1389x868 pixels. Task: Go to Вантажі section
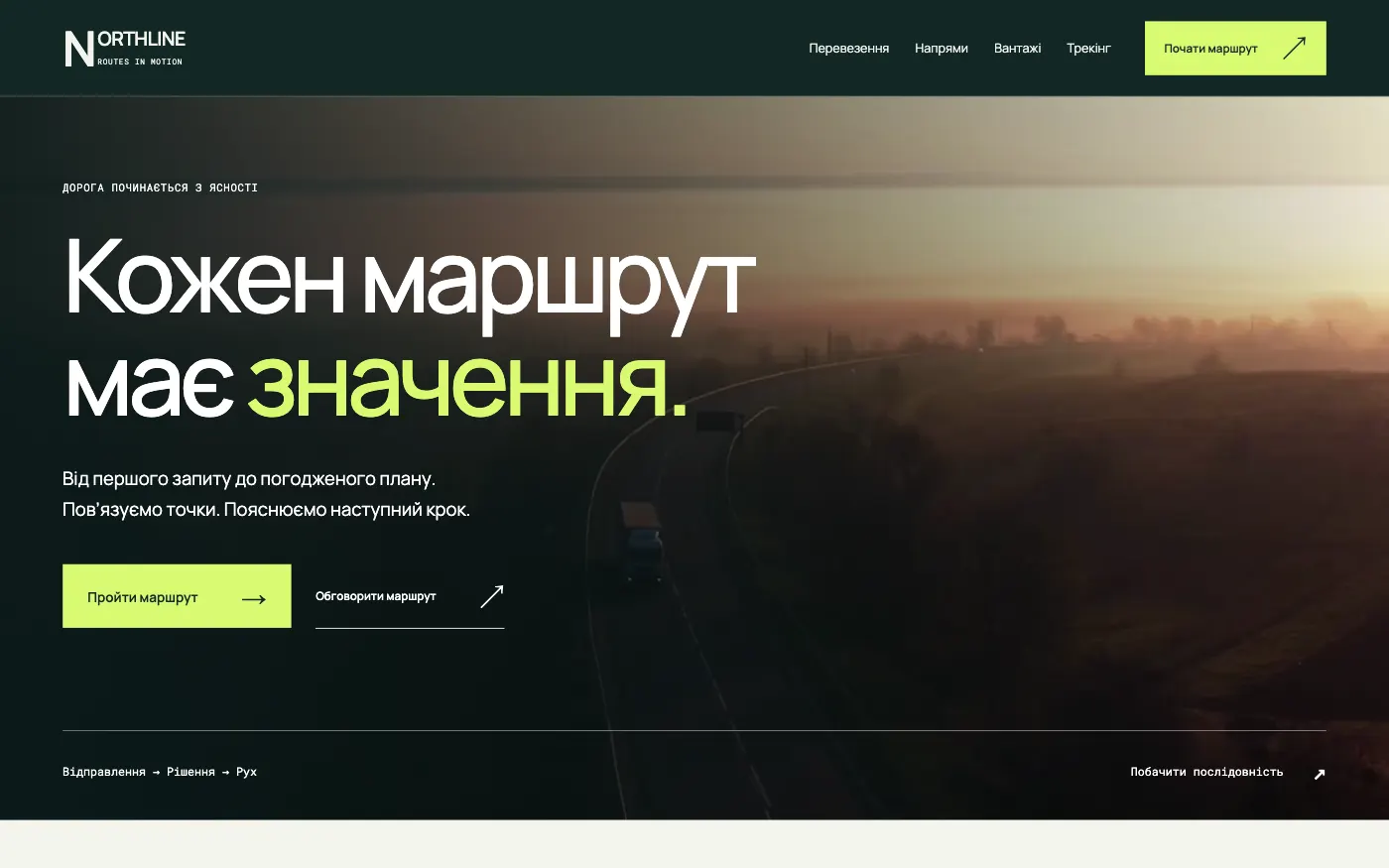coord(1017,48)
